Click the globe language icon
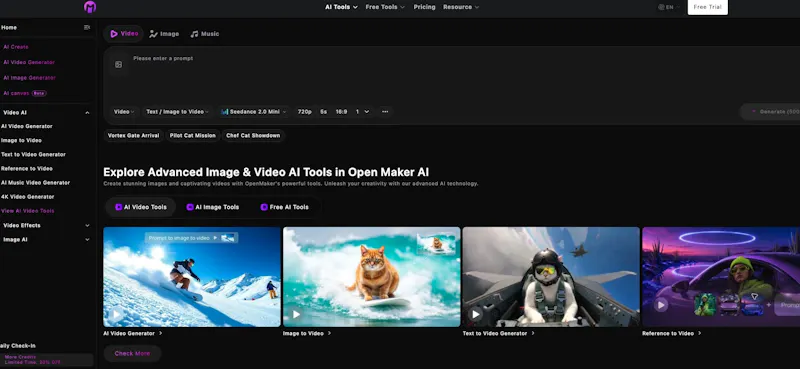This screenshot has height=369, width=800. click(661, 7)
